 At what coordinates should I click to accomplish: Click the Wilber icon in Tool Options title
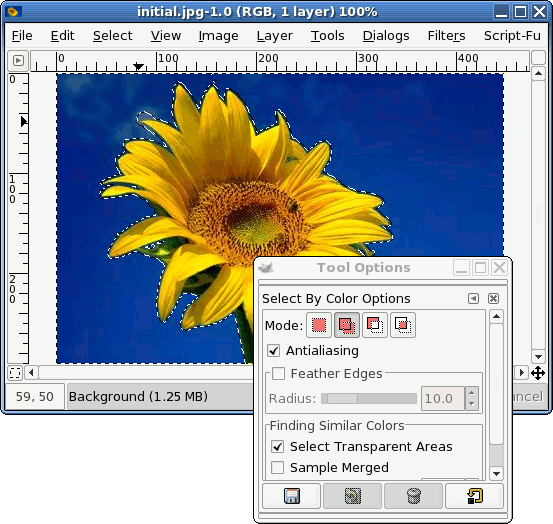266,268
